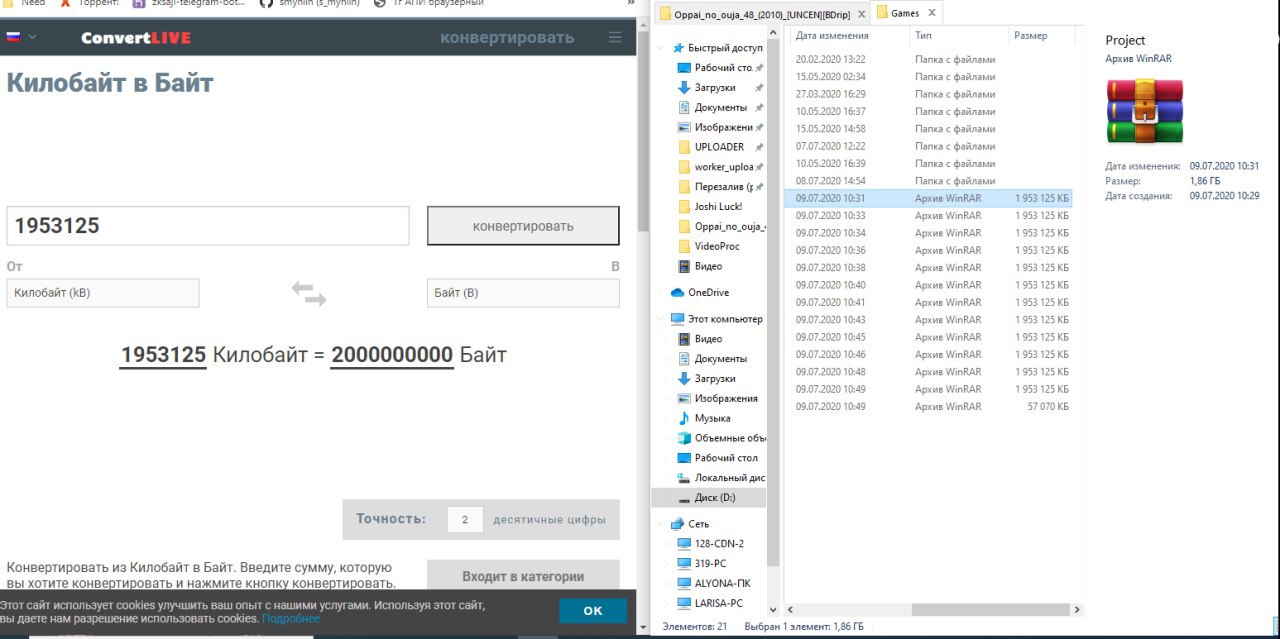
Task: Click the Локальный диск drive icon
Action: pos(684,478)
